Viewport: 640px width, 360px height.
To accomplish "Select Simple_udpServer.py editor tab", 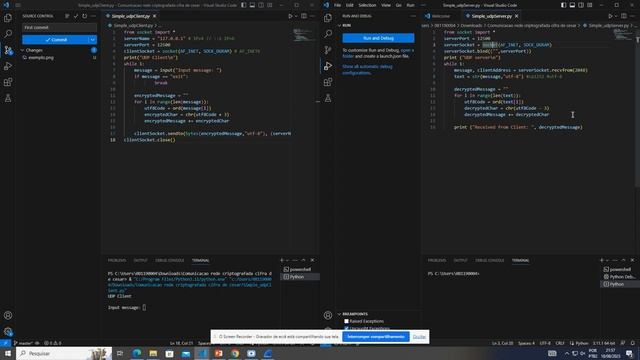I will (491, 16).
